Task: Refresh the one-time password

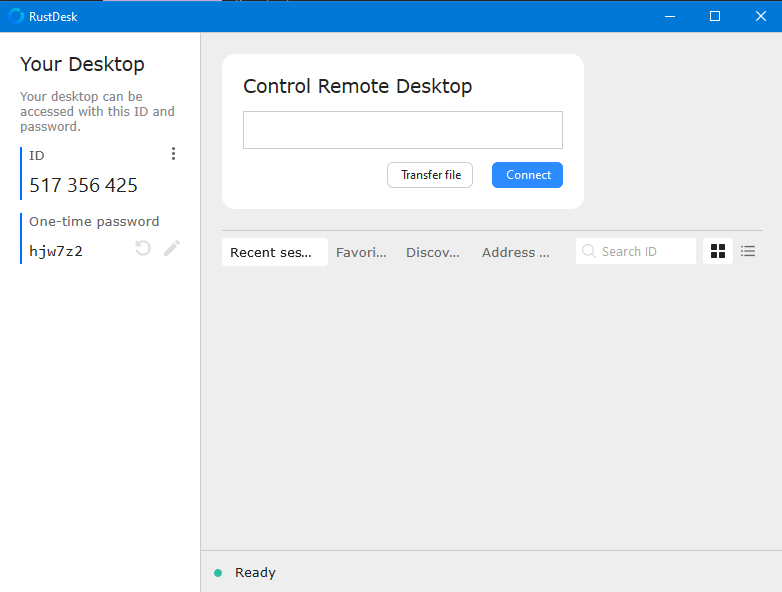Action: (x=143, y=248)
